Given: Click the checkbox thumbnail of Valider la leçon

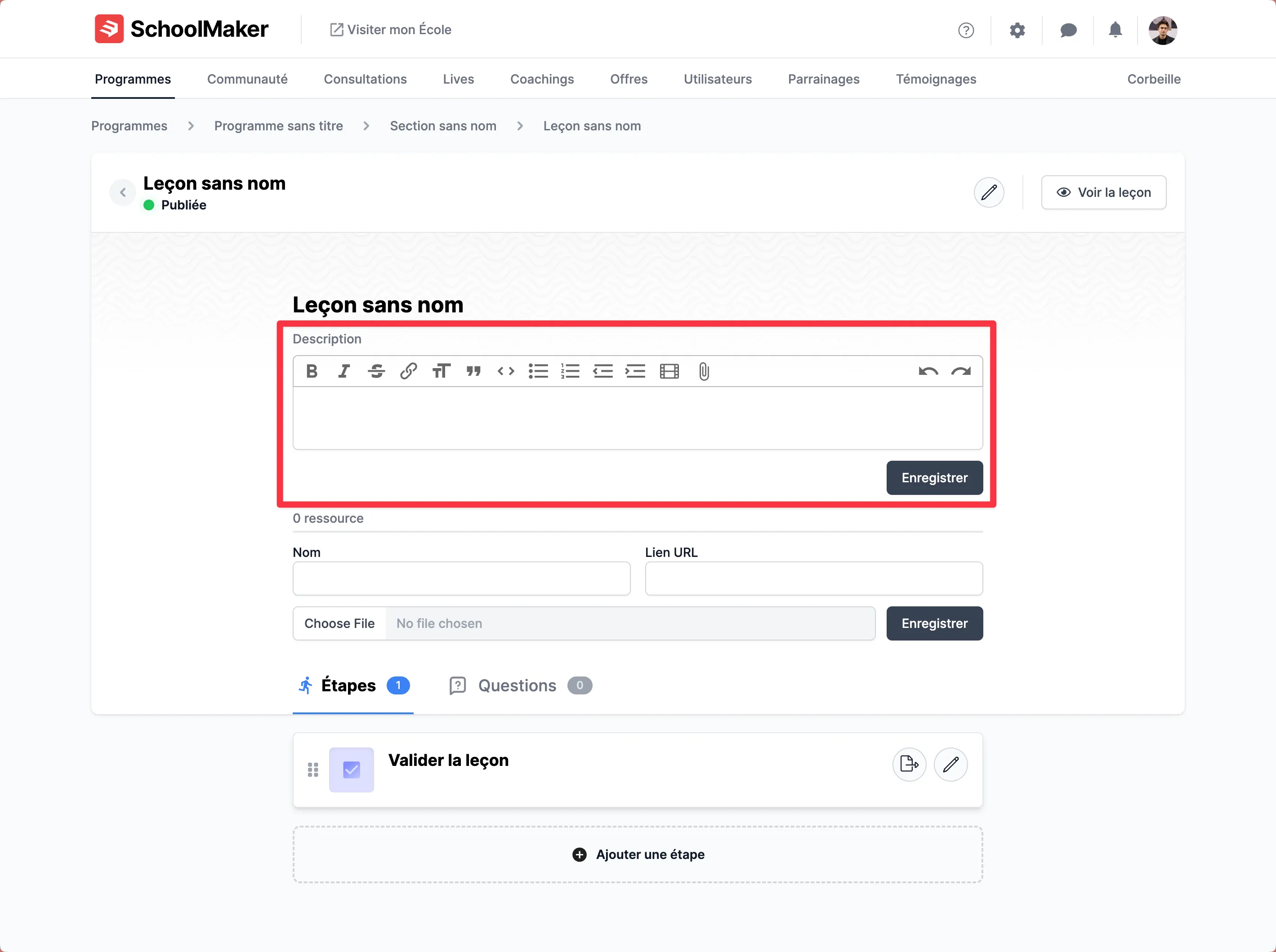Looking at the screenshot, I should 352,770.
